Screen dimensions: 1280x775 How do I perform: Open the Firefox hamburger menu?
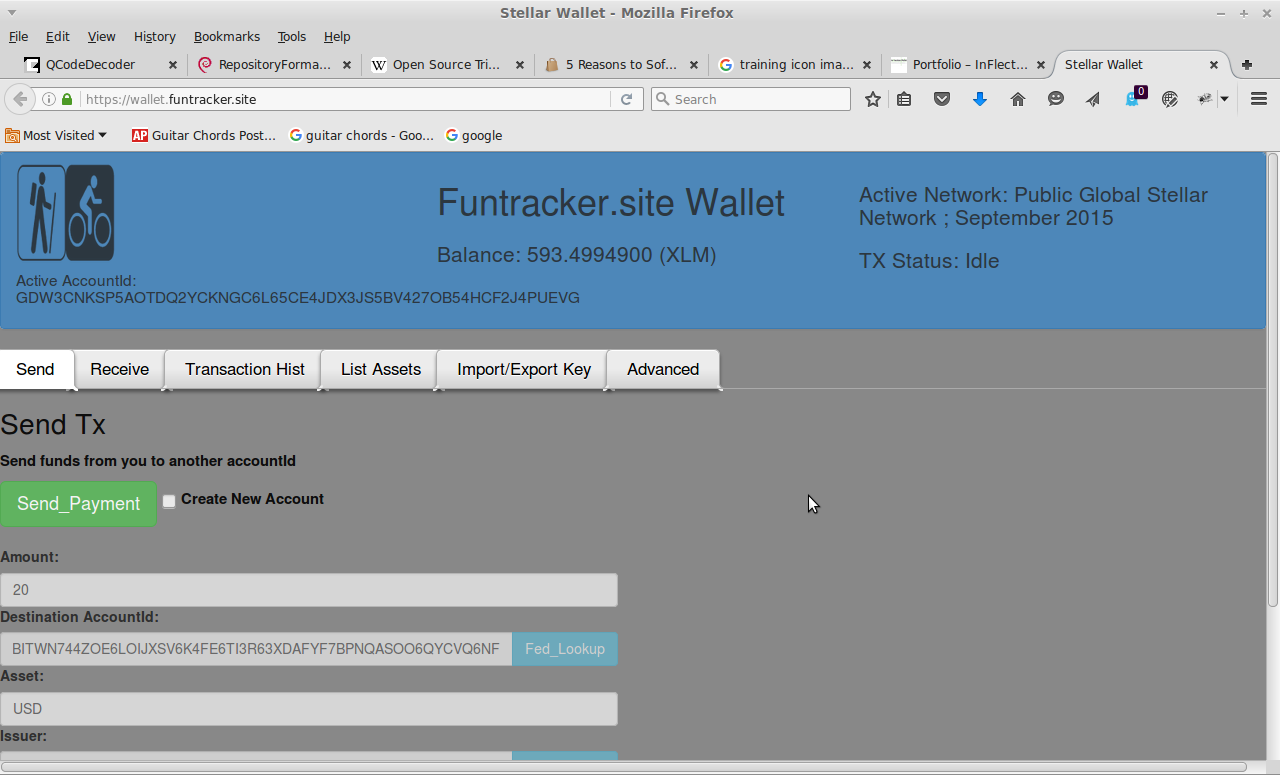1259,99
